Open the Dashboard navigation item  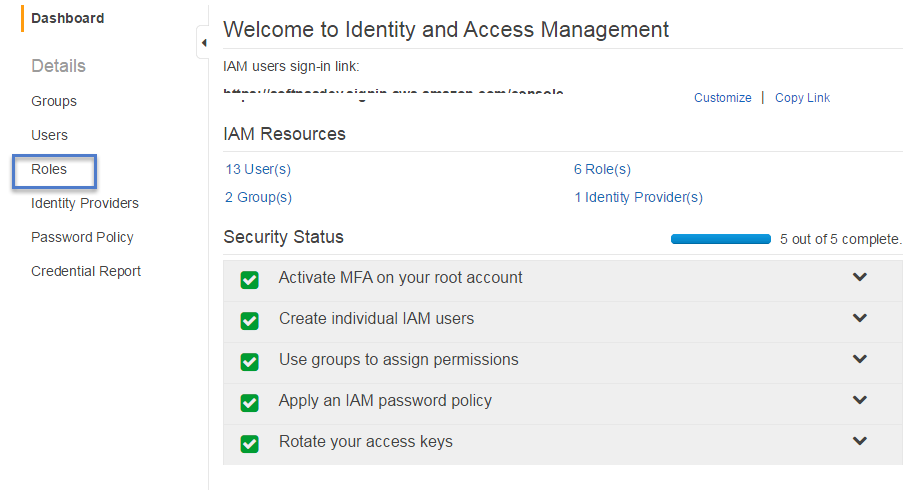(x=68, y=18)
